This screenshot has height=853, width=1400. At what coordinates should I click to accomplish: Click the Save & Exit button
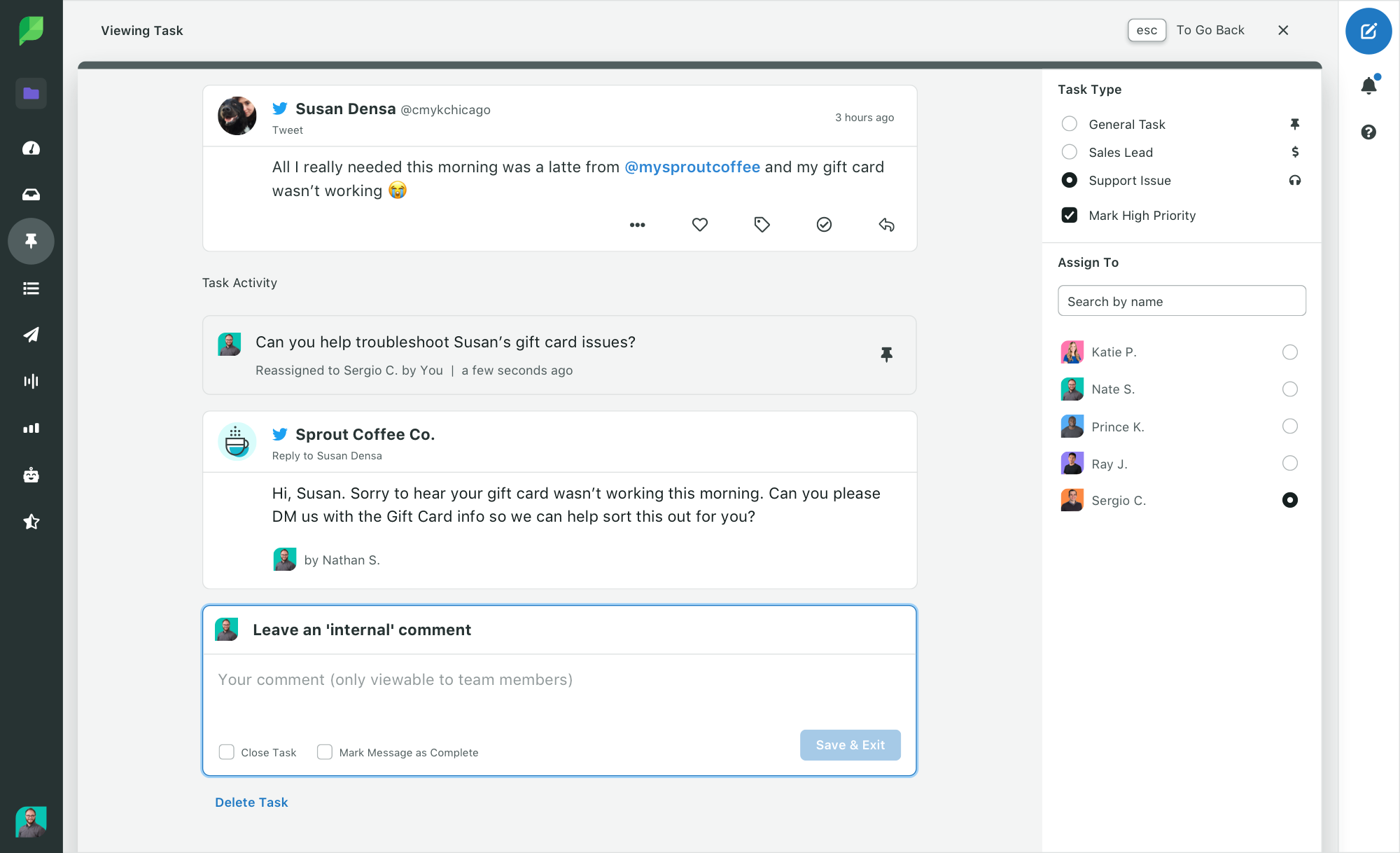tap(850, 745)
